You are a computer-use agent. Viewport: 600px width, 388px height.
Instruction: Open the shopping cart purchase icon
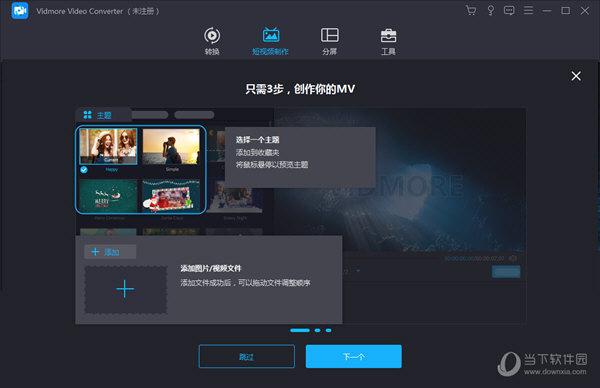(471, 10)
